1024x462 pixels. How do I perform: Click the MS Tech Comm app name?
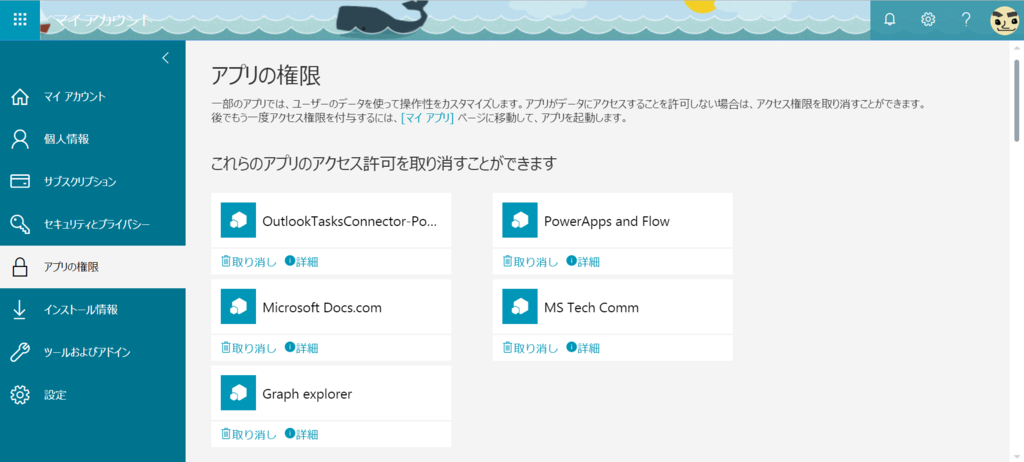click(x=591, y=307)
